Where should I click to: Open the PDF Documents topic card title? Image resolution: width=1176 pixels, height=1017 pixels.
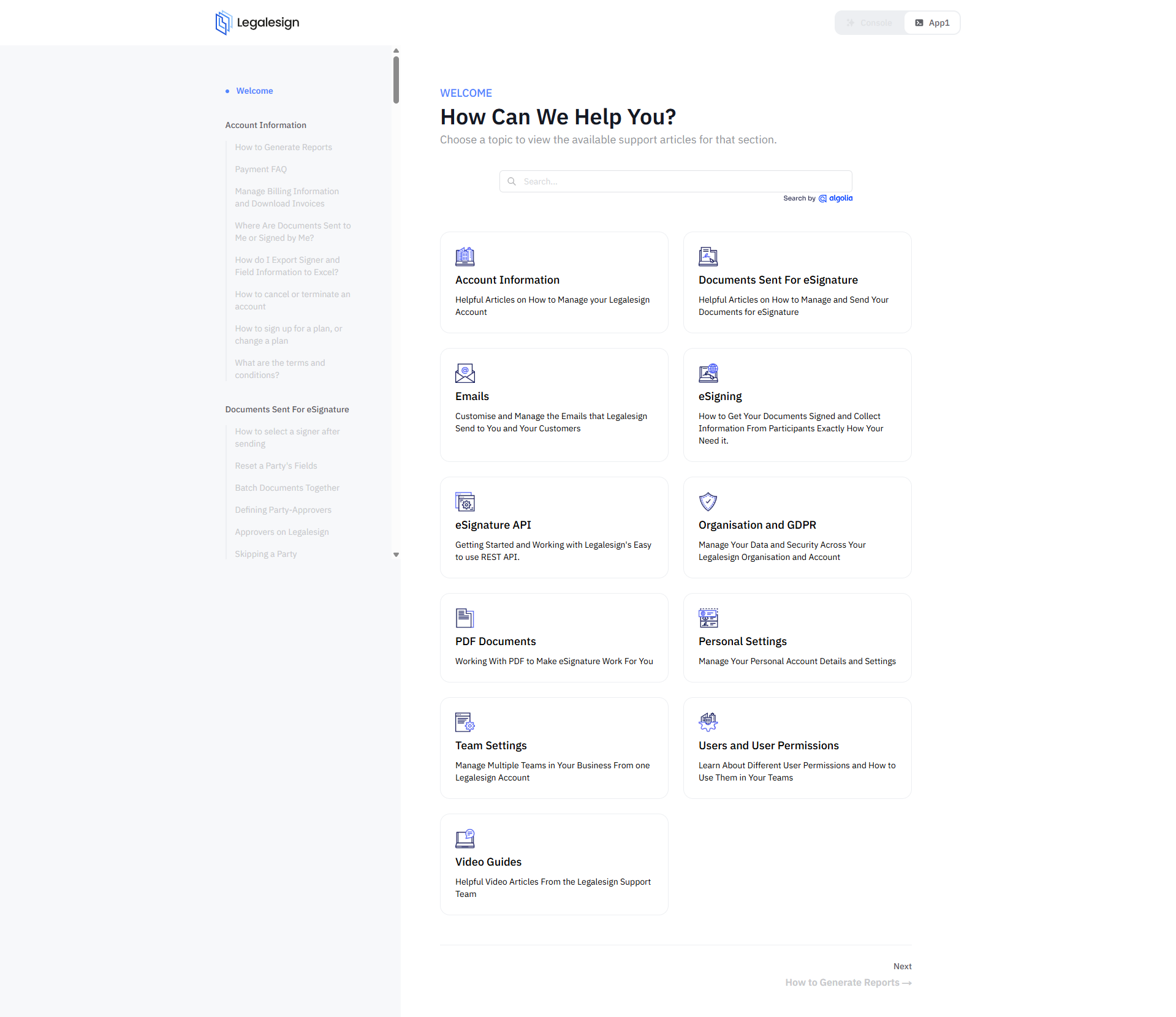[x=495, y=641]
